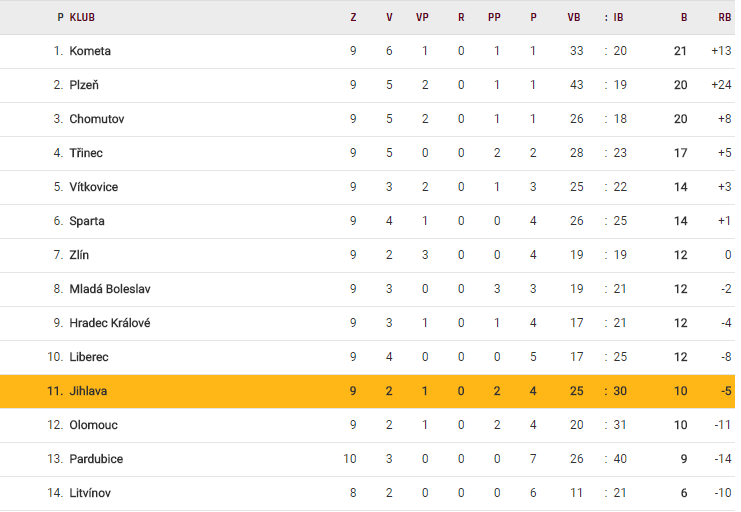Click the VP column header

422,17
